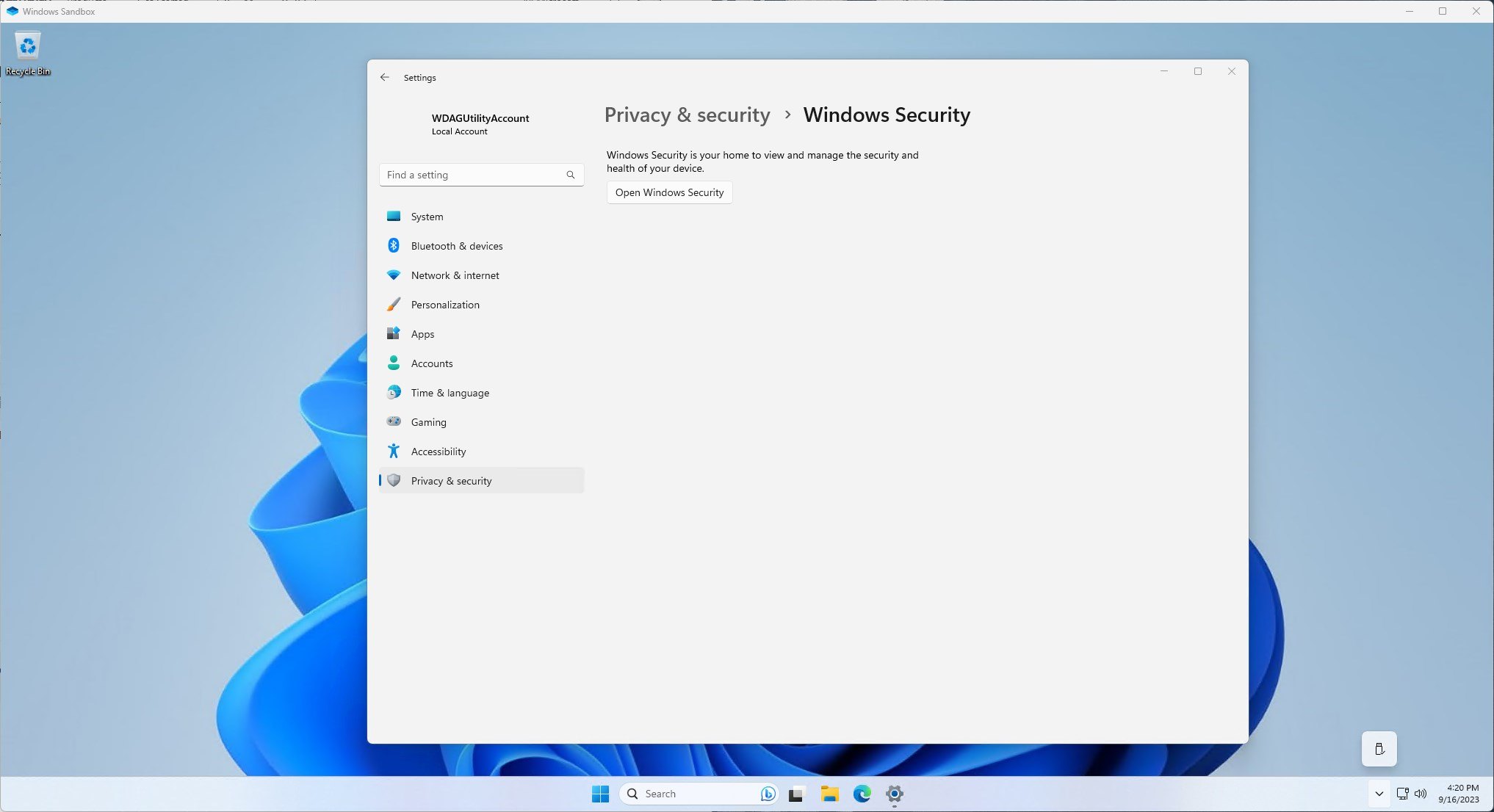The image size is (1494, 812).
Task: Click the System monitor icon in sidebar
Action: coord(394,216)
